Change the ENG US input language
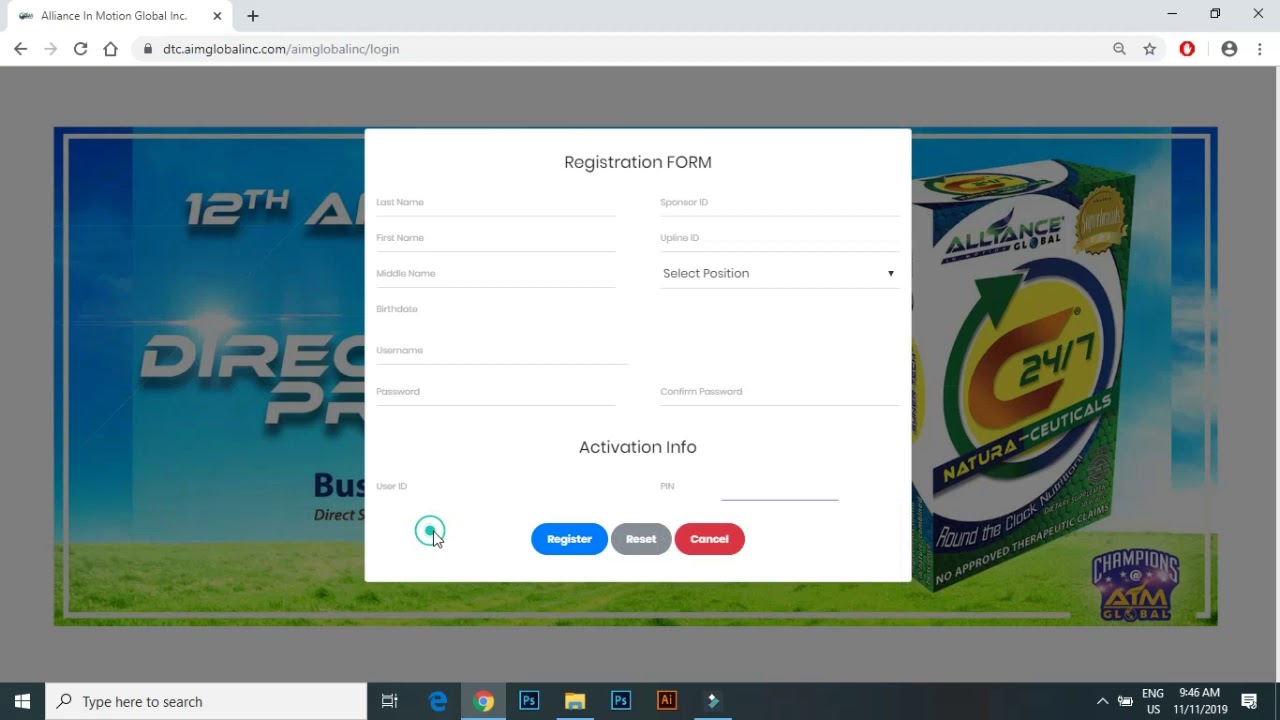Viewport: 1280px width, 720px height. point(1153,701)
